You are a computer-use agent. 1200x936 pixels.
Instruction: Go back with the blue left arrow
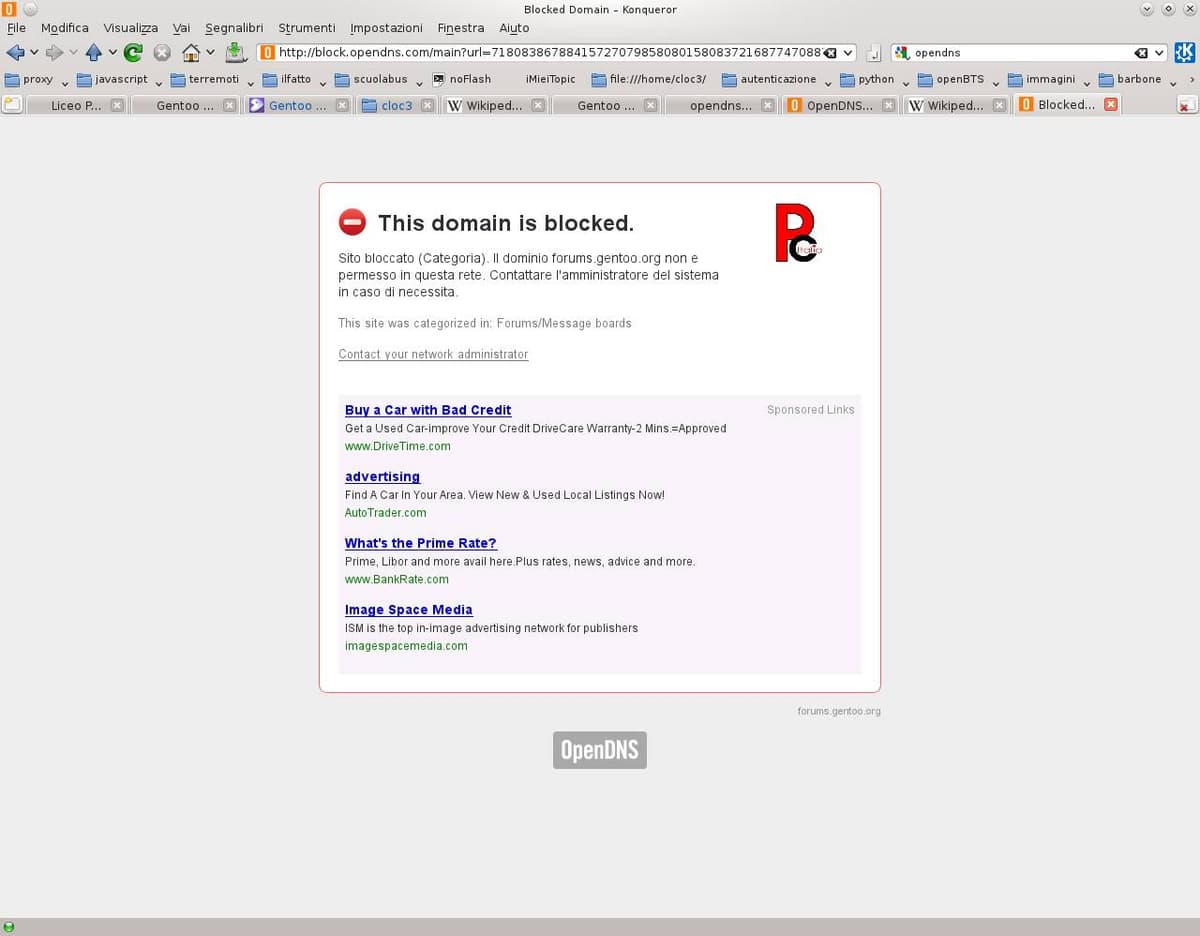[15, 52]
